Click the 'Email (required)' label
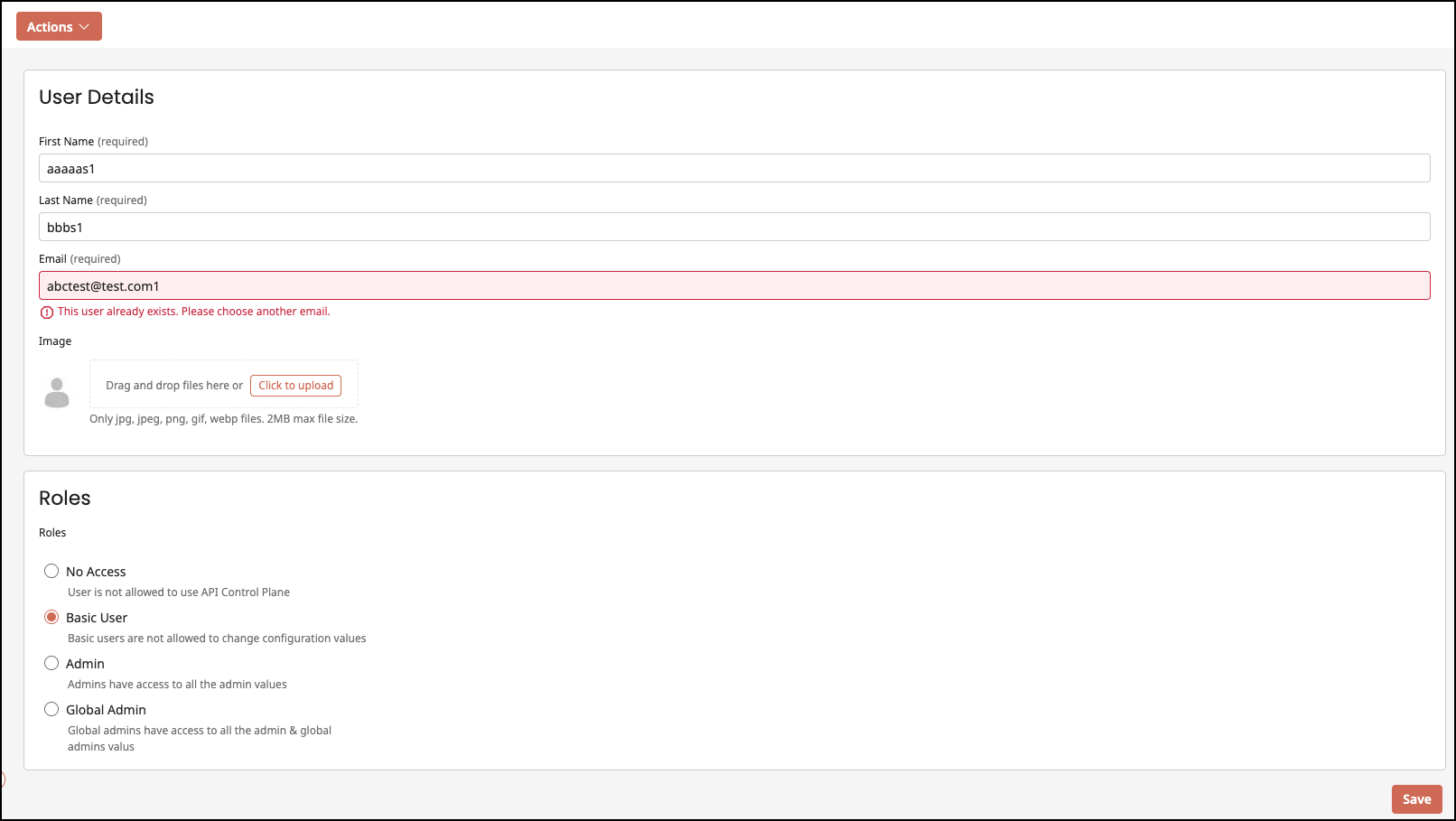The width and height of the screenshot is (1456, 821). [79, 259]
